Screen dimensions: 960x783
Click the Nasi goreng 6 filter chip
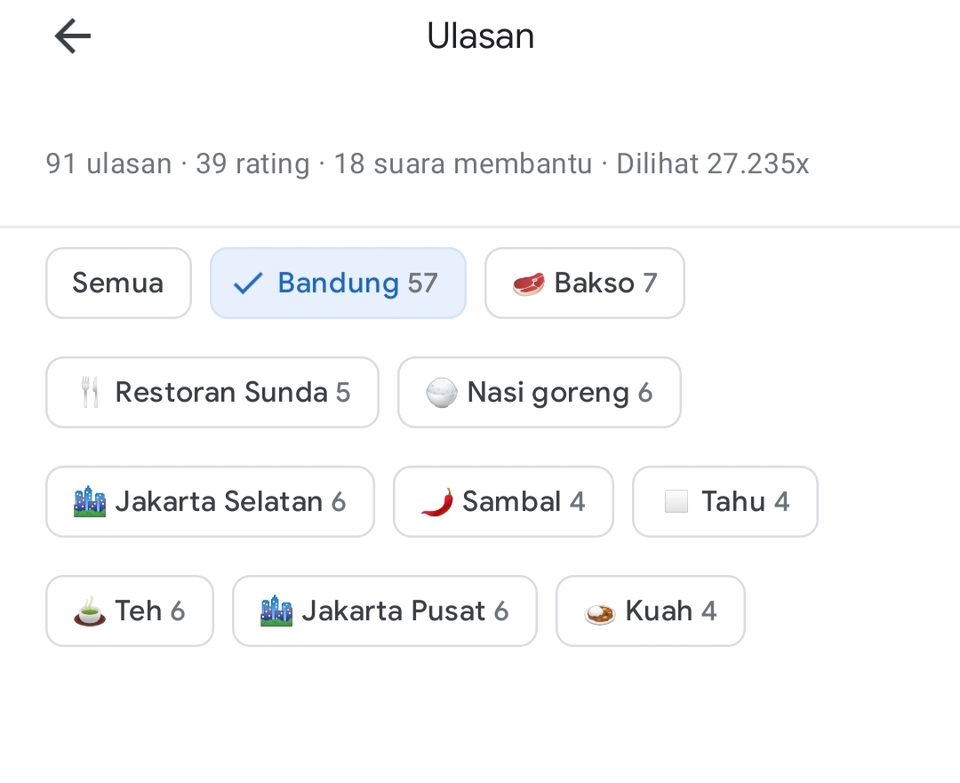tap(539, 392)
